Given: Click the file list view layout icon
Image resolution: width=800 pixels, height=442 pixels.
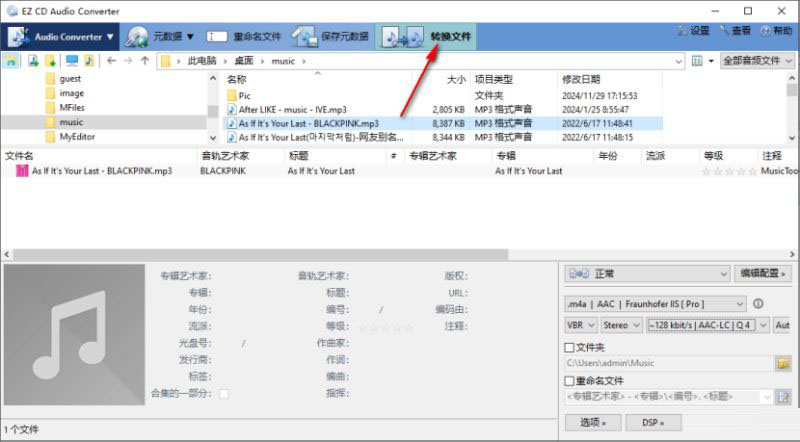Looking at the screenshot, I should pyautogui.click(x=697, y=61).
